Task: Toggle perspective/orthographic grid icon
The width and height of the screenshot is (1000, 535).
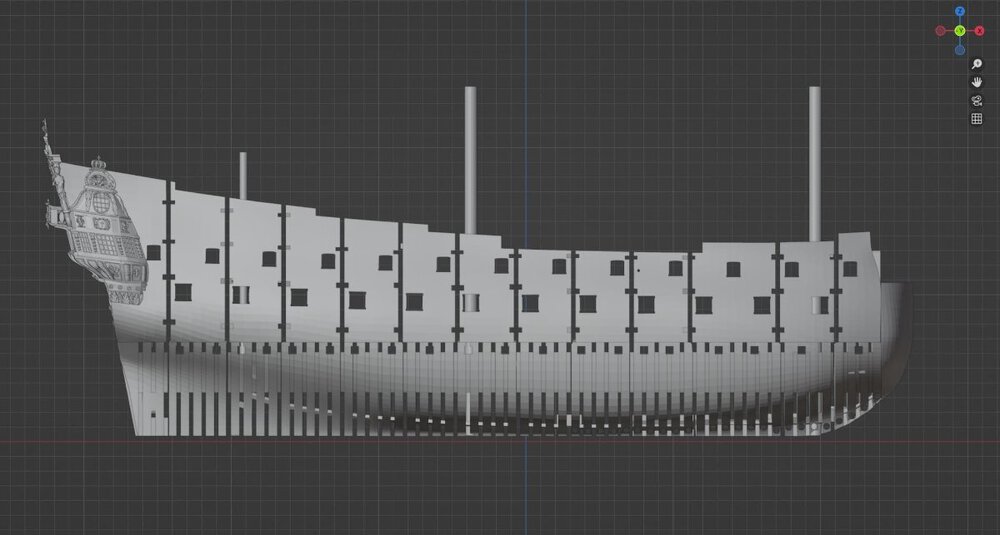Action: click(x=976, y=119)
